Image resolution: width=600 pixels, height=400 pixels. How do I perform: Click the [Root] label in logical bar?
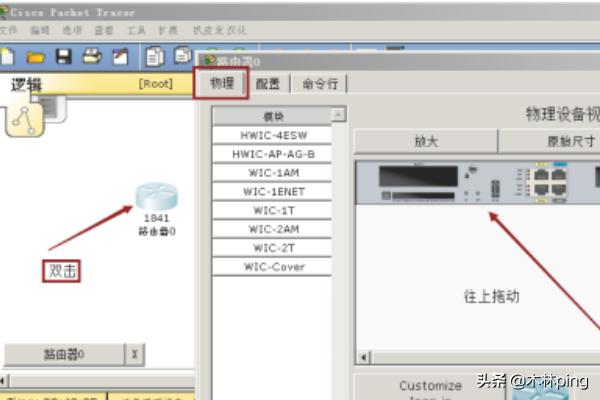(x=156, y=83)
